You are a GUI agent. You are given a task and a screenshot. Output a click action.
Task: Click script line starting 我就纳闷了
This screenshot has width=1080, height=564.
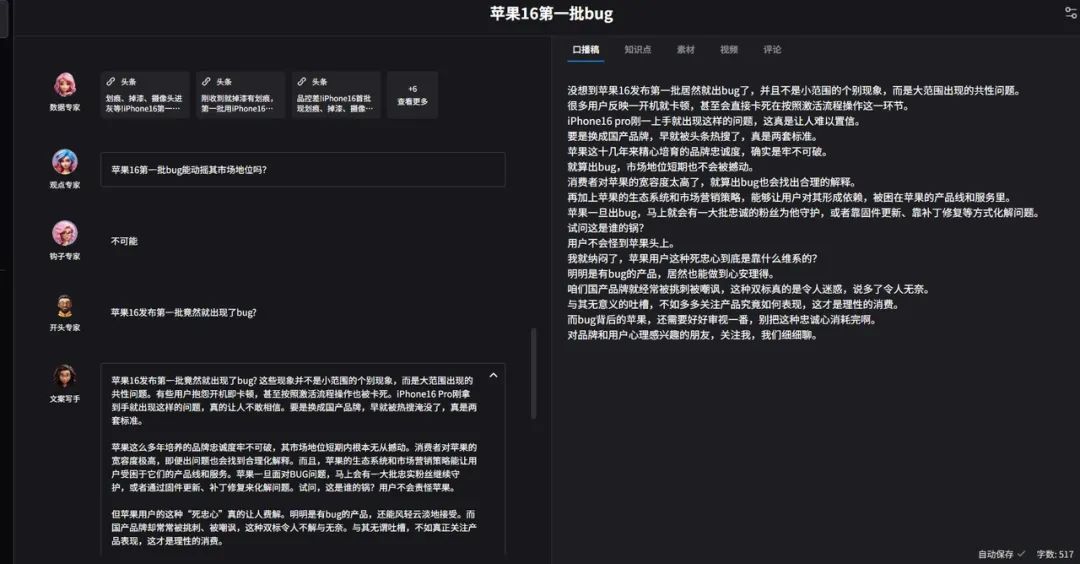coord(692,258)
